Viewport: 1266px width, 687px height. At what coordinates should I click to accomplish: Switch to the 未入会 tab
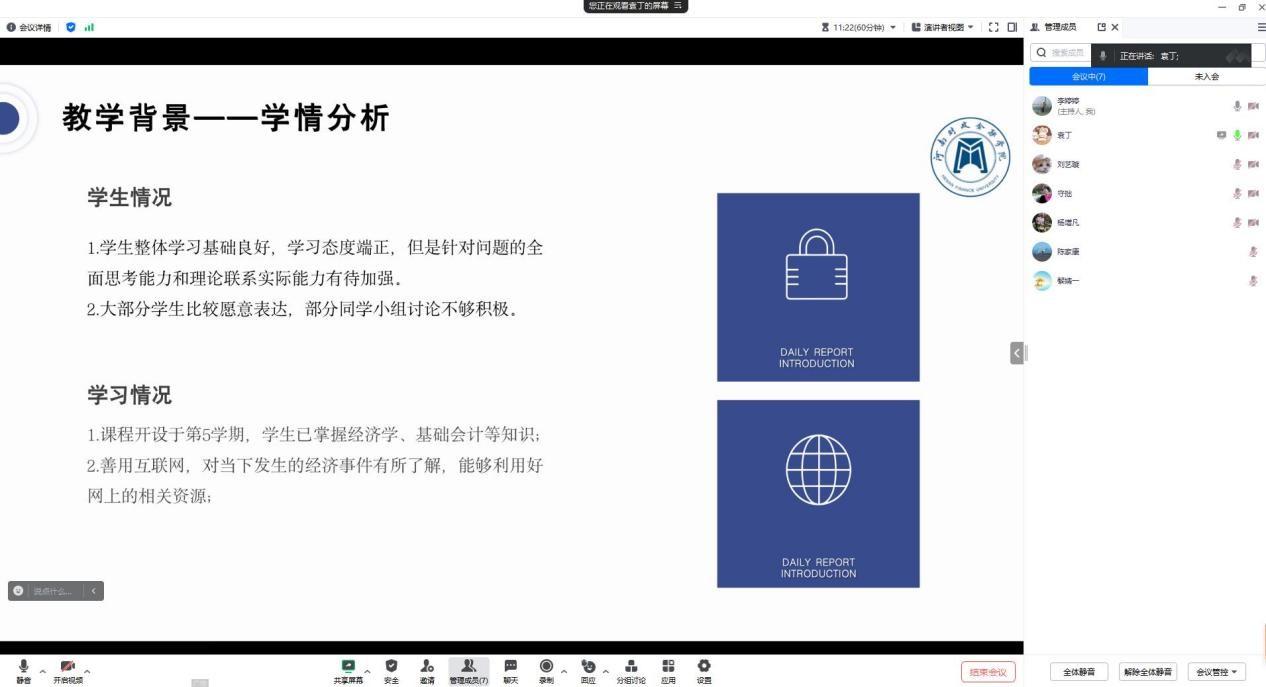pyautogui.click(x=1206, y=77)
